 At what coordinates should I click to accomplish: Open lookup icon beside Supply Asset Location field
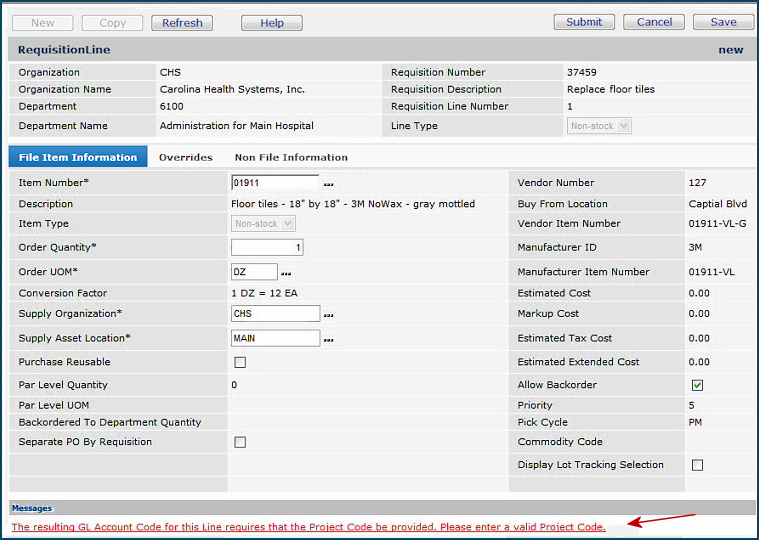click(328, 340)
